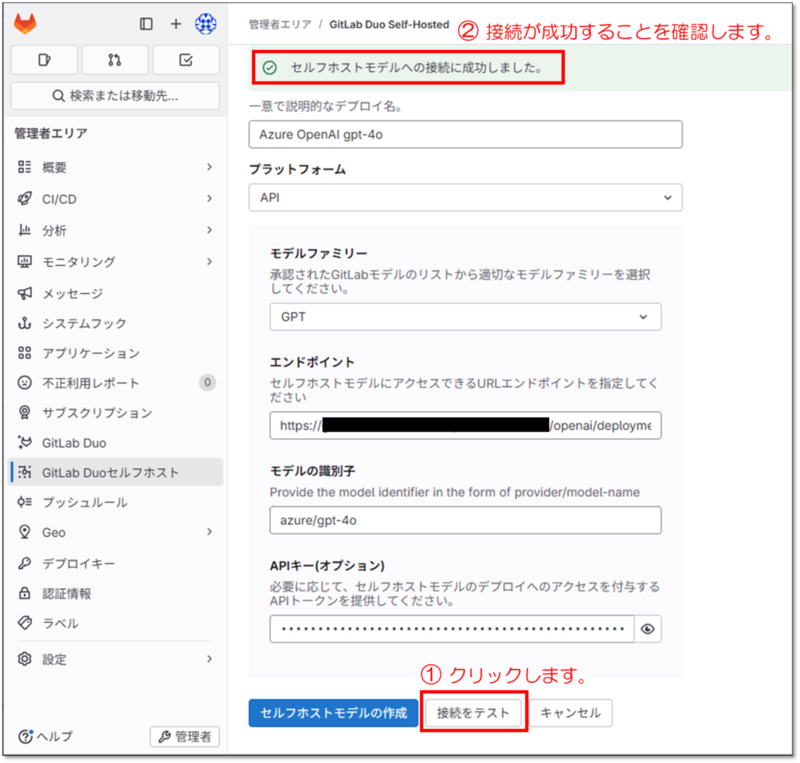The image size is (800, 763).
Task: Click the メッセージ megaphone icon
Action: (x=24, y=293)
